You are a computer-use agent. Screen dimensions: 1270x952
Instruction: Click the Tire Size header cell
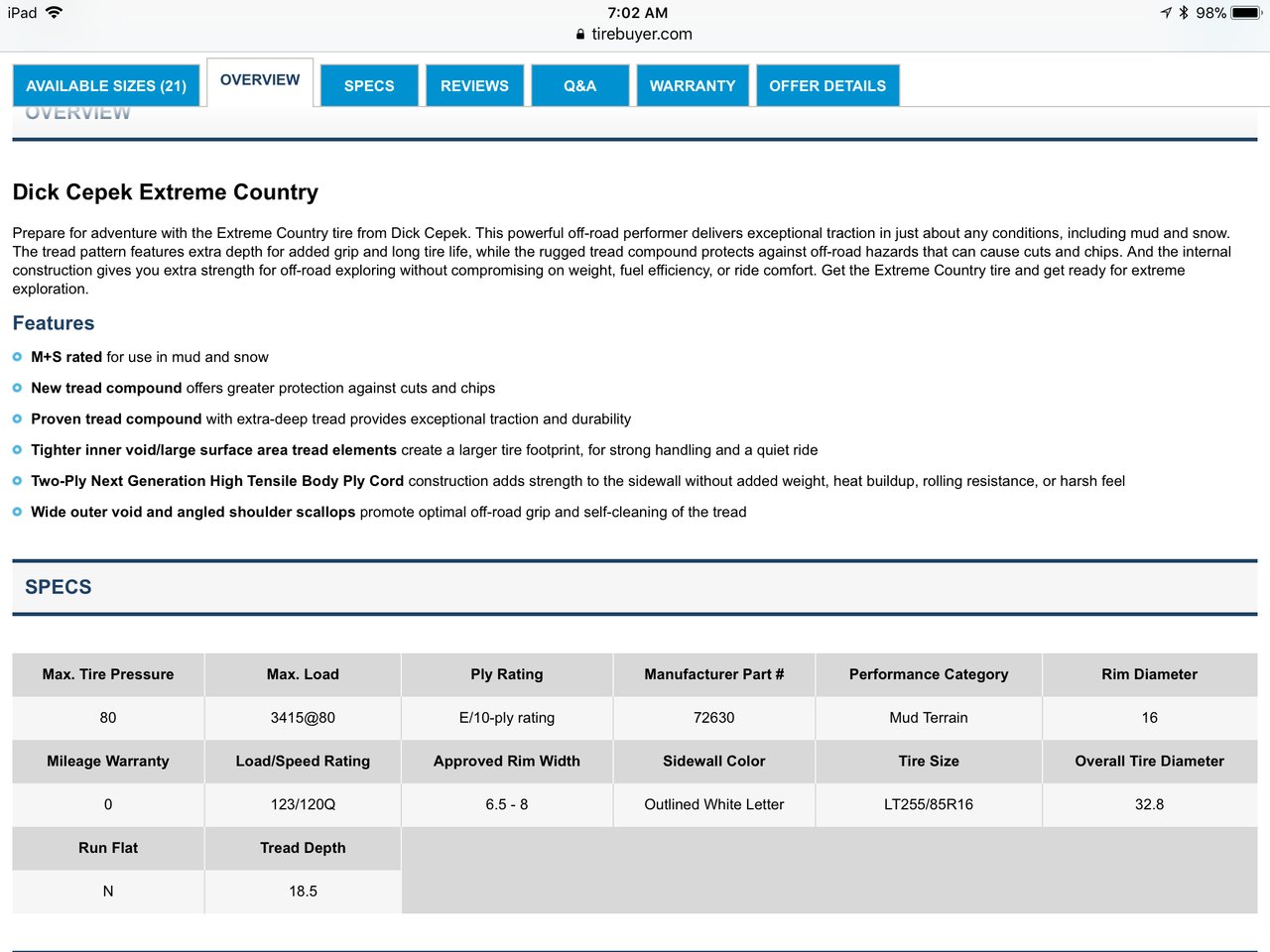929,762
